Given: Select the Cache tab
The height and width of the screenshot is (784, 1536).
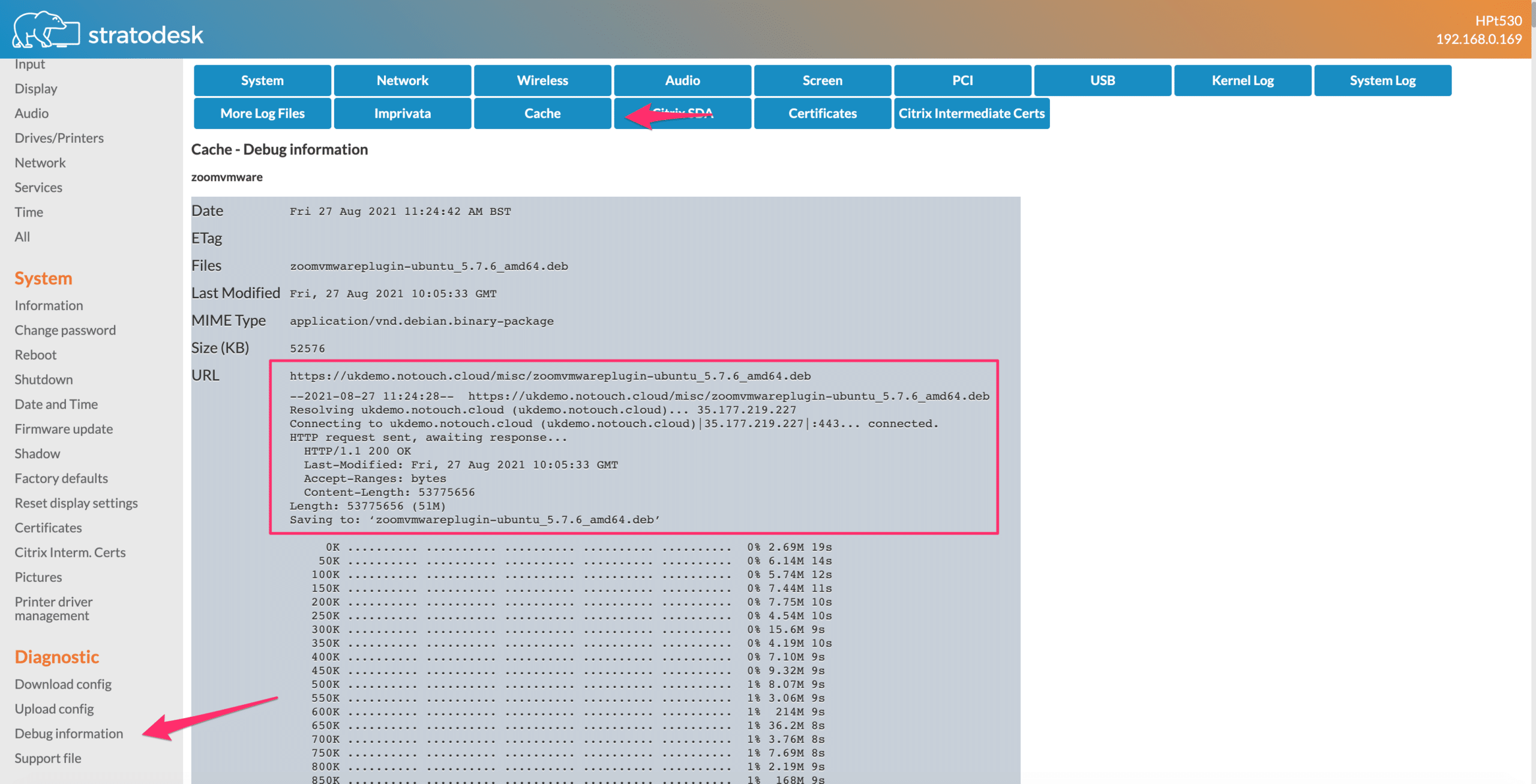Looking at the screenshot, I should (x=542, y=113).
